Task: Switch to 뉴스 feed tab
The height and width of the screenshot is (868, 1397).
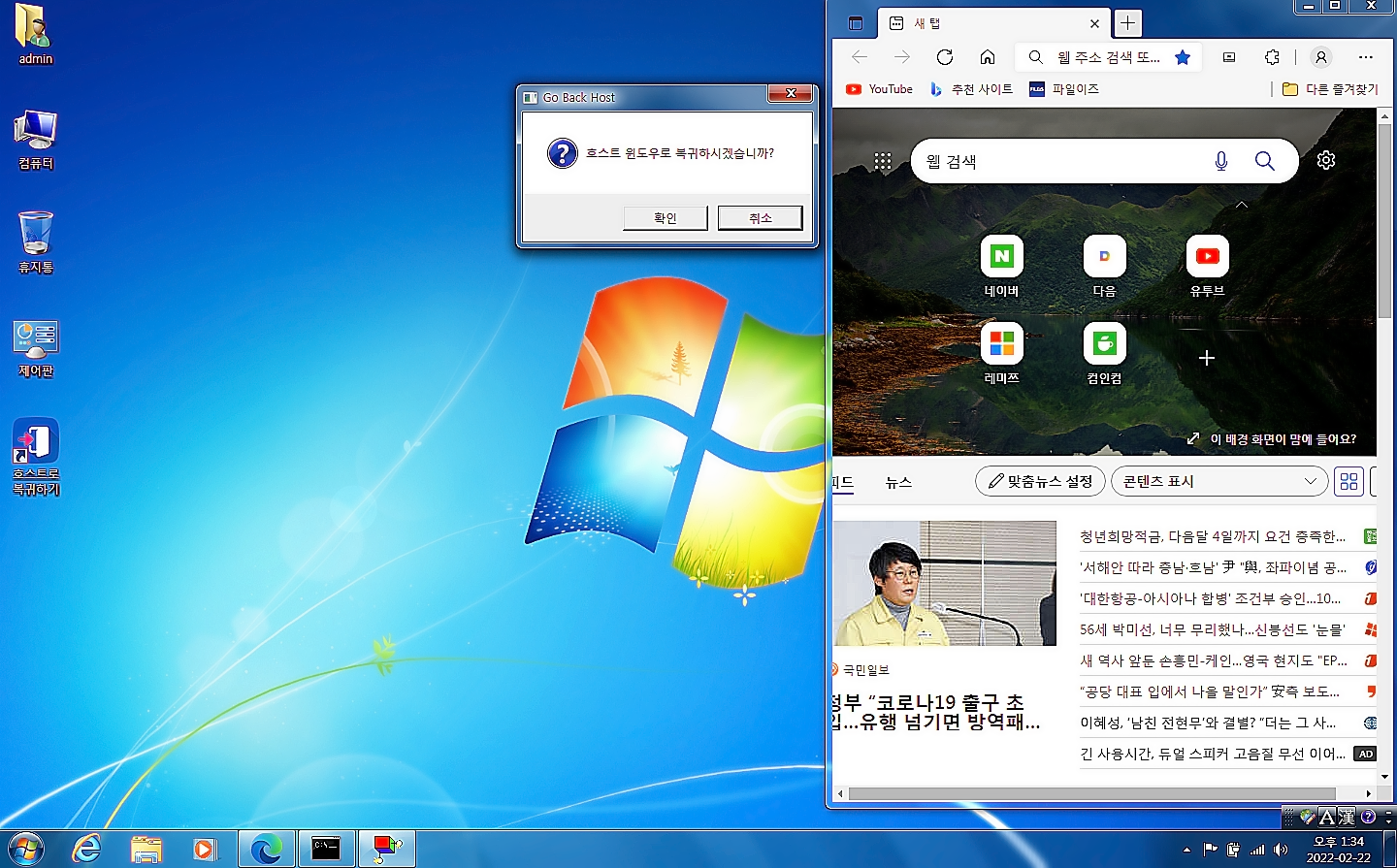Action: tap(898, 482)
